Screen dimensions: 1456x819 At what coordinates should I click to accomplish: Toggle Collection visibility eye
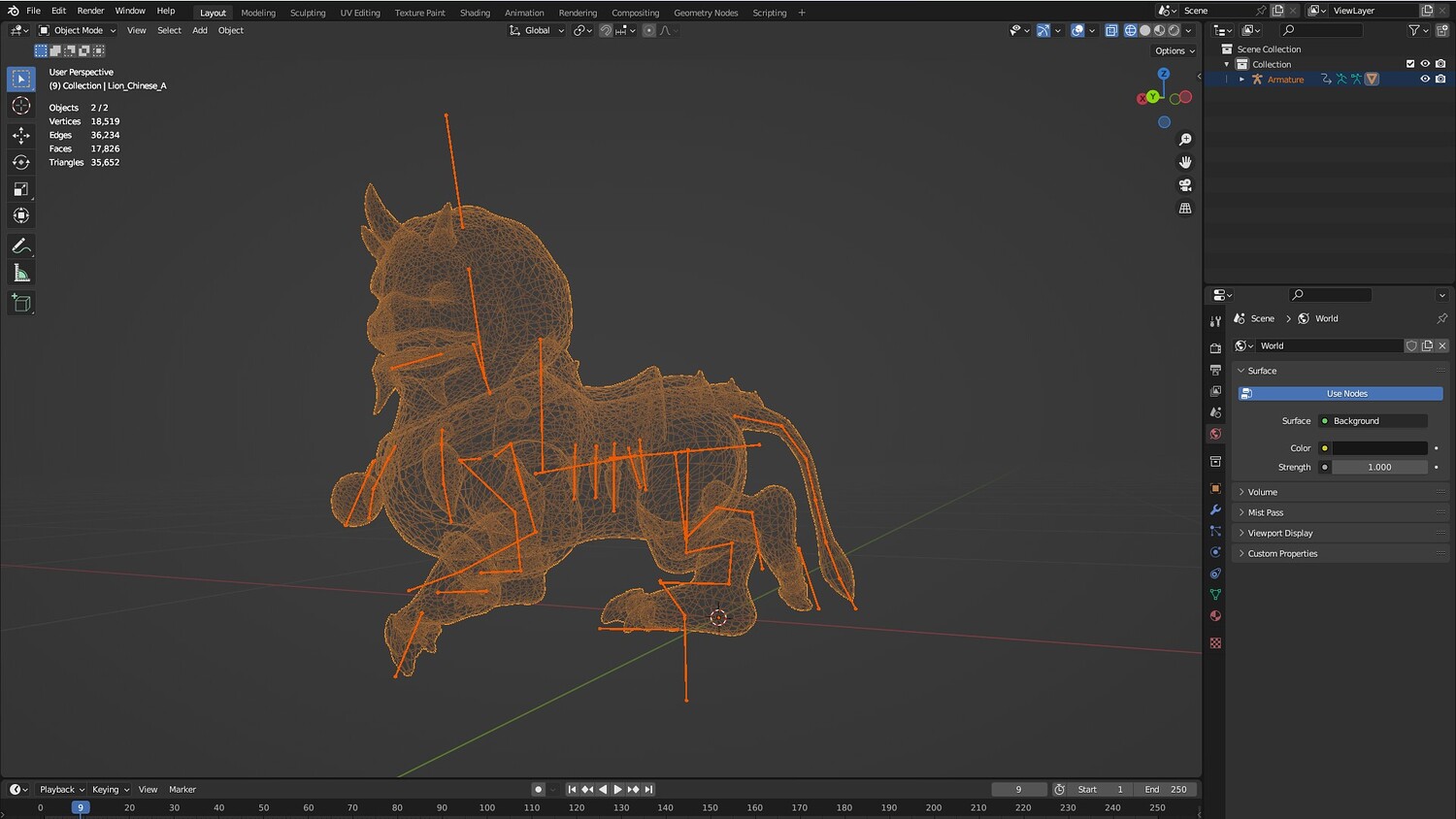coord(1425,64)
